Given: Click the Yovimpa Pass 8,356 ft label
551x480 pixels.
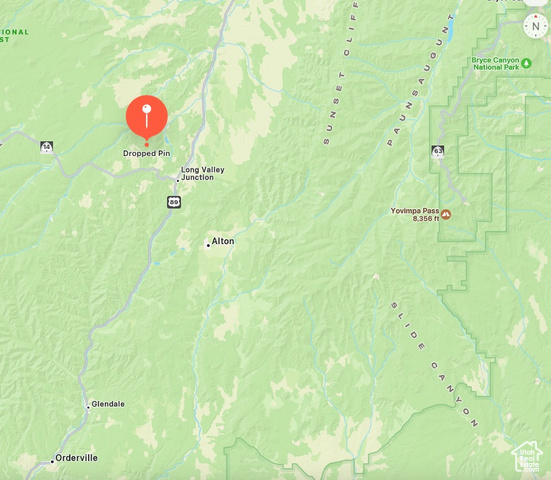Looking at the screenshot, I should coord(415,214).
